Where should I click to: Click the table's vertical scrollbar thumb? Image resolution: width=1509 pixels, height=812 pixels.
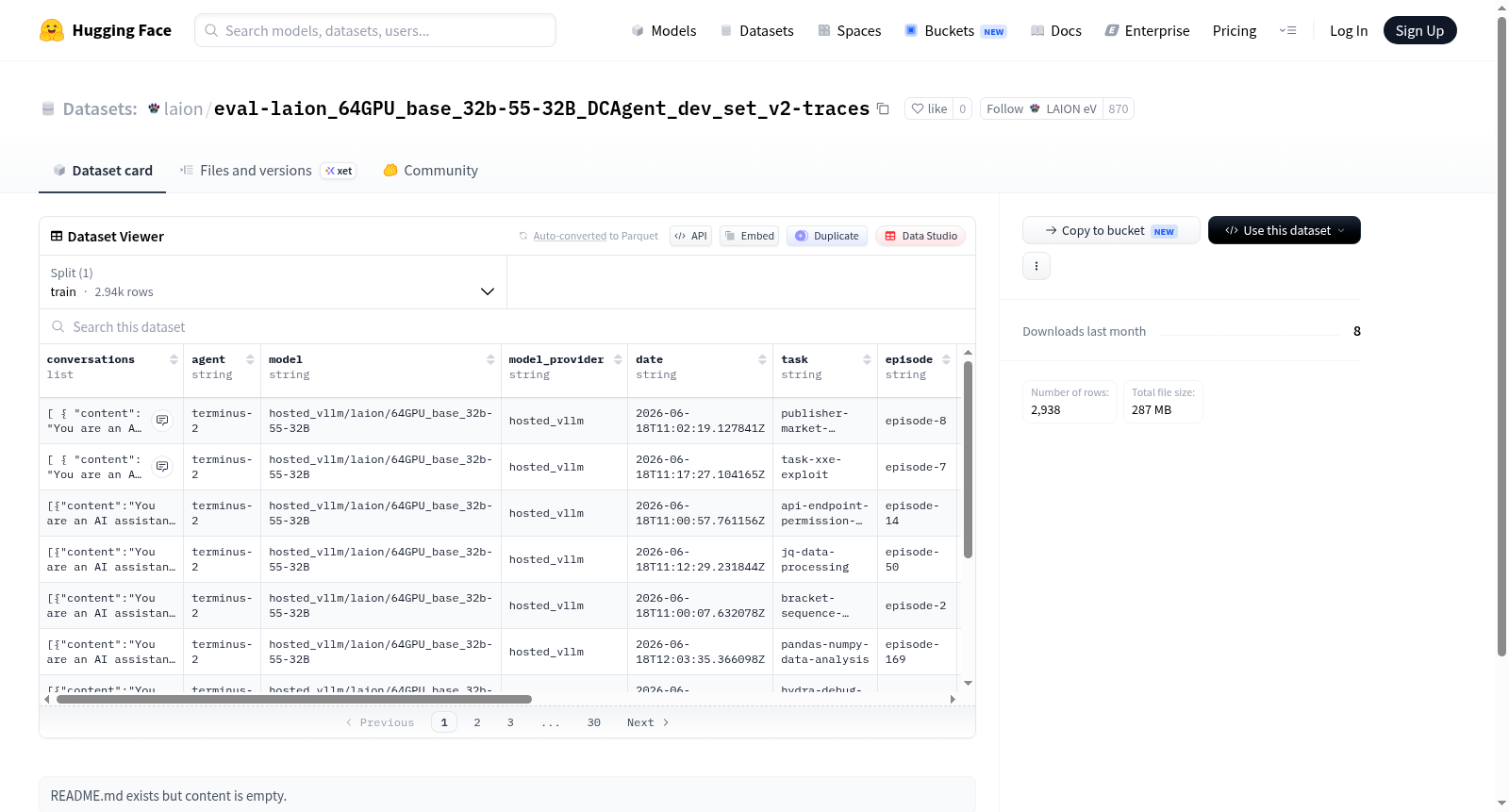968,460
